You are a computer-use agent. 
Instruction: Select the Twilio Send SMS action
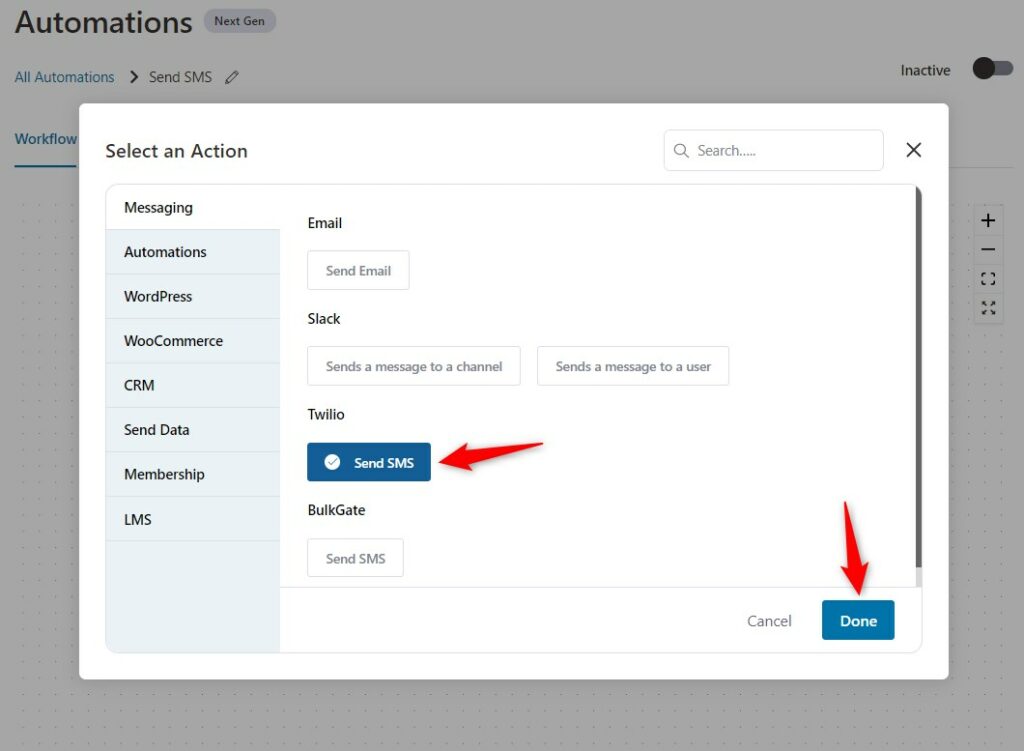(x=369, y=462)
